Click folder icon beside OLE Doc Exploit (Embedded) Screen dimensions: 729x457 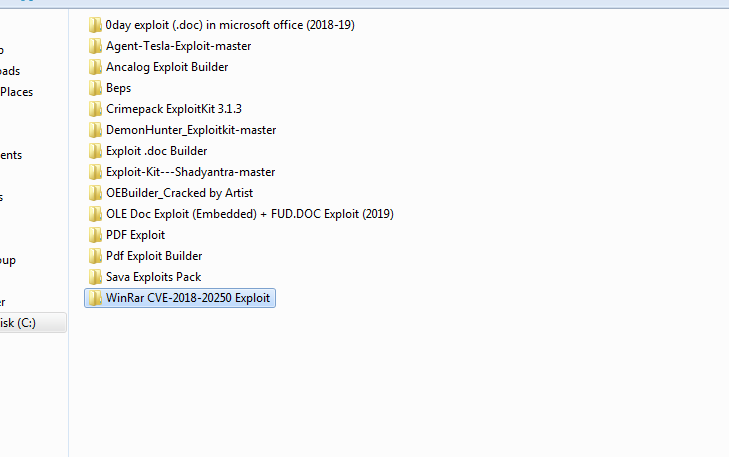click(95, 214)
